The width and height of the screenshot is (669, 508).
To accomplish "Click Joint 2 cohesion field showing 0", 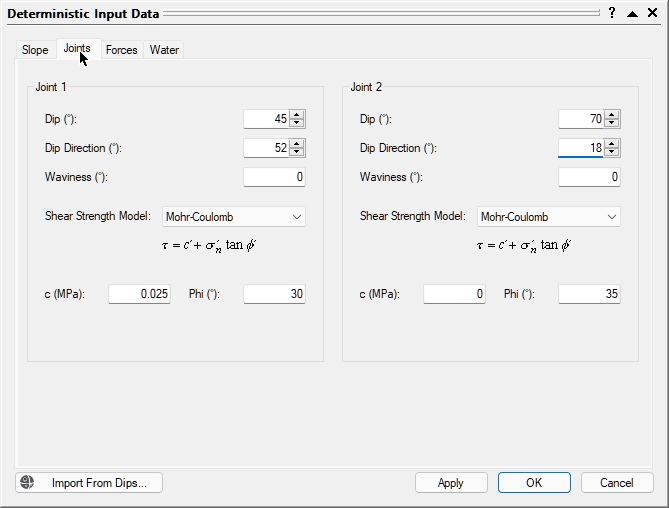I will [454, 294].
